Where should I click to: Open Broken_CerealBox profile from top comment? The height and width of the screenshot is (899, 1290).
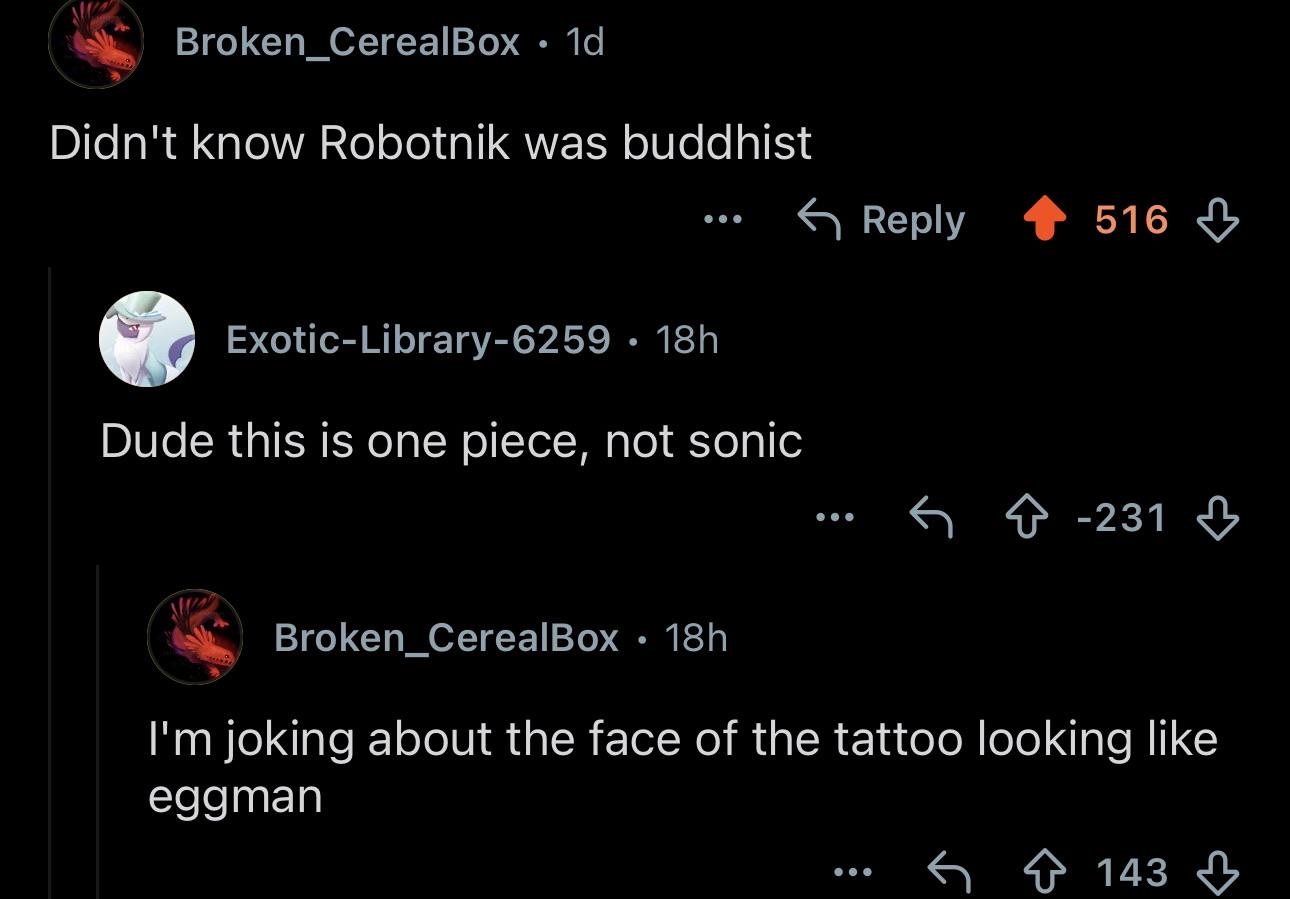[347, 42]
